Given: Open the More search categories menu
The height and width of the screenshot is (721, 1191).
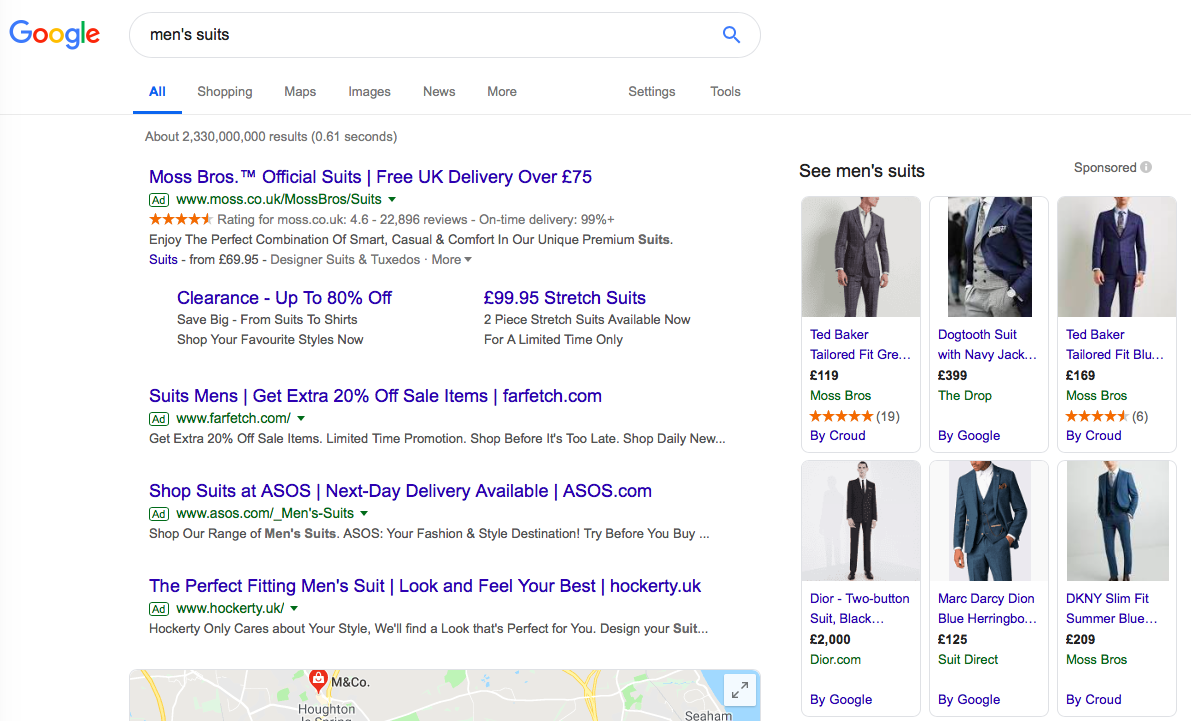Looking at the screenshot, I should pos(501,91).
